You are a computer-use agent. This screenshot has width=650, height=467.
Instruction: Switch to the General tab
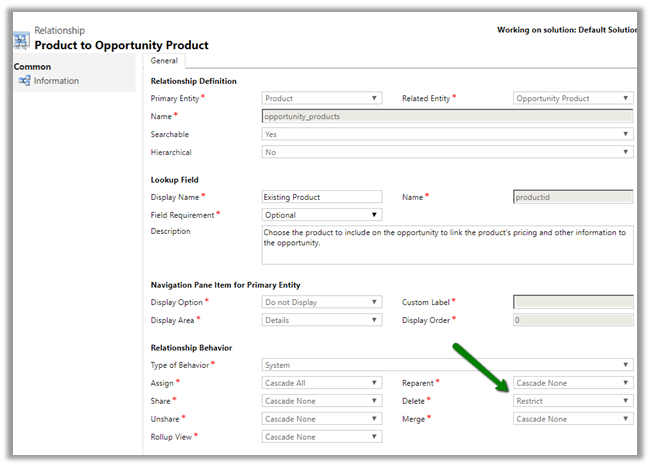(165, 61)
